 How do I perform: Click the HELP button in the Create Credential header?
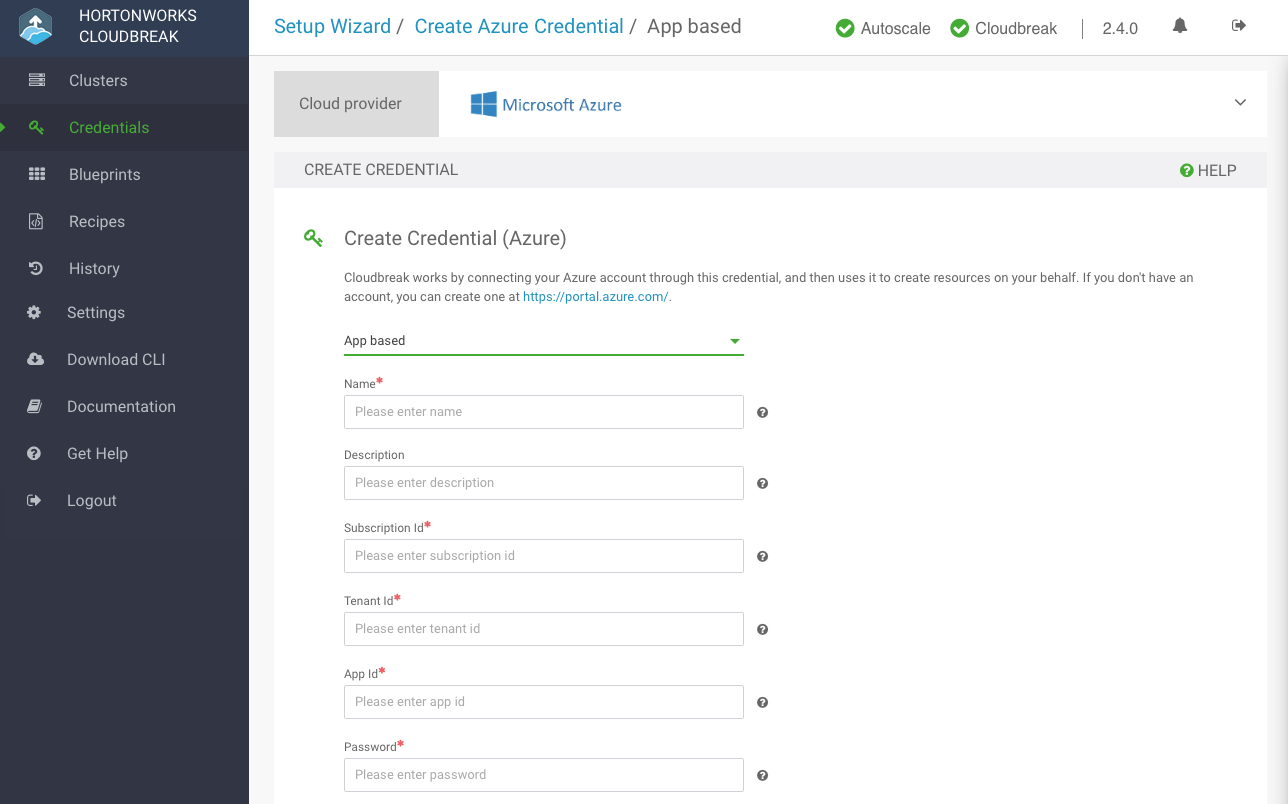coord(1208,170)
